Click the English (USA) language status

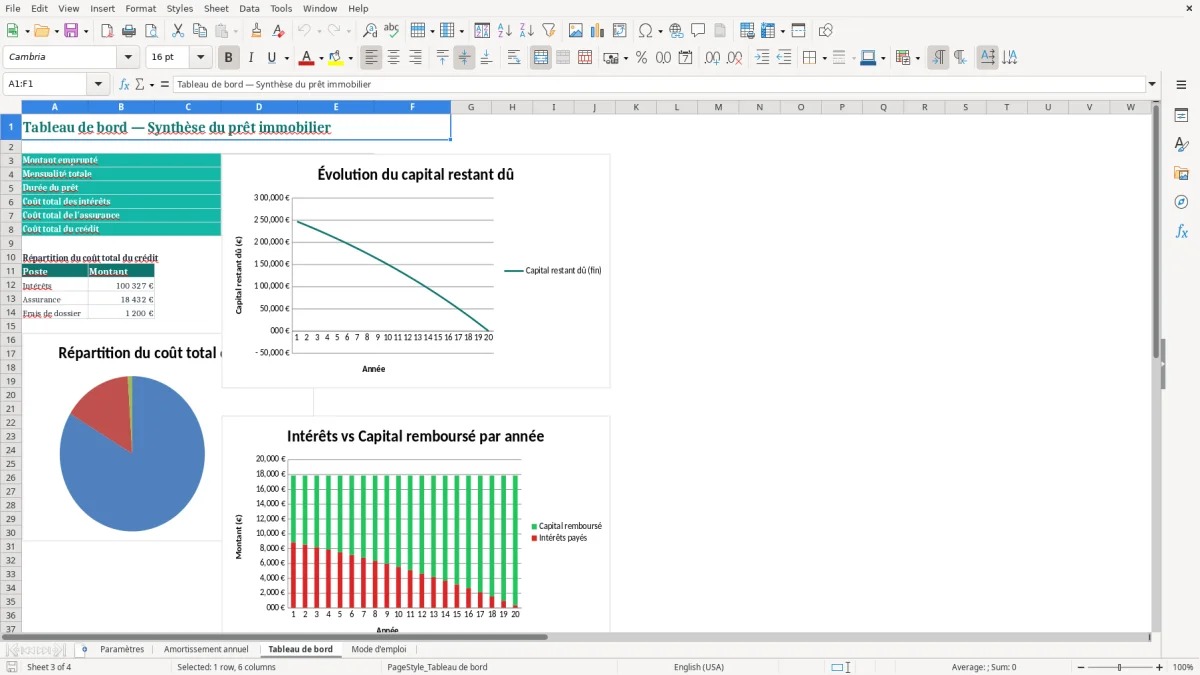[698, 667]
